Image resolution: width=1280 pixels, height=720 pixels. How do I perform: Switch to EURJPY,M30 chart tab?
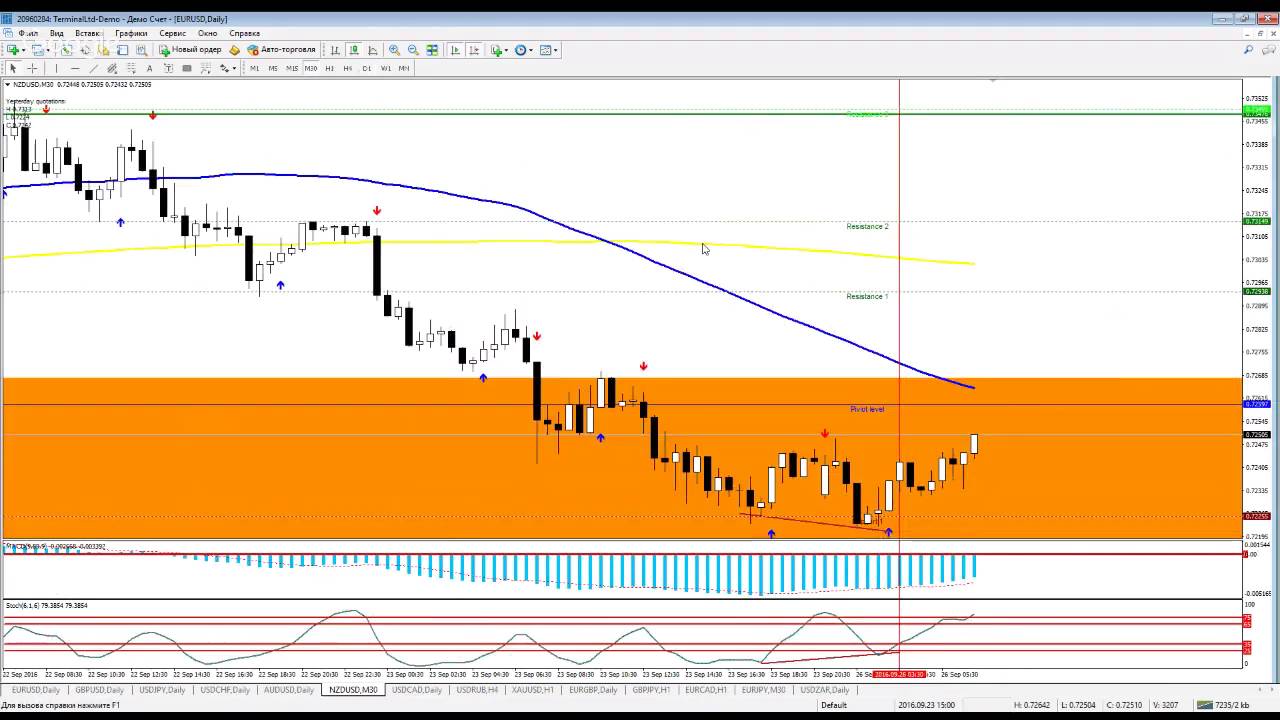(x=763, y=690)
